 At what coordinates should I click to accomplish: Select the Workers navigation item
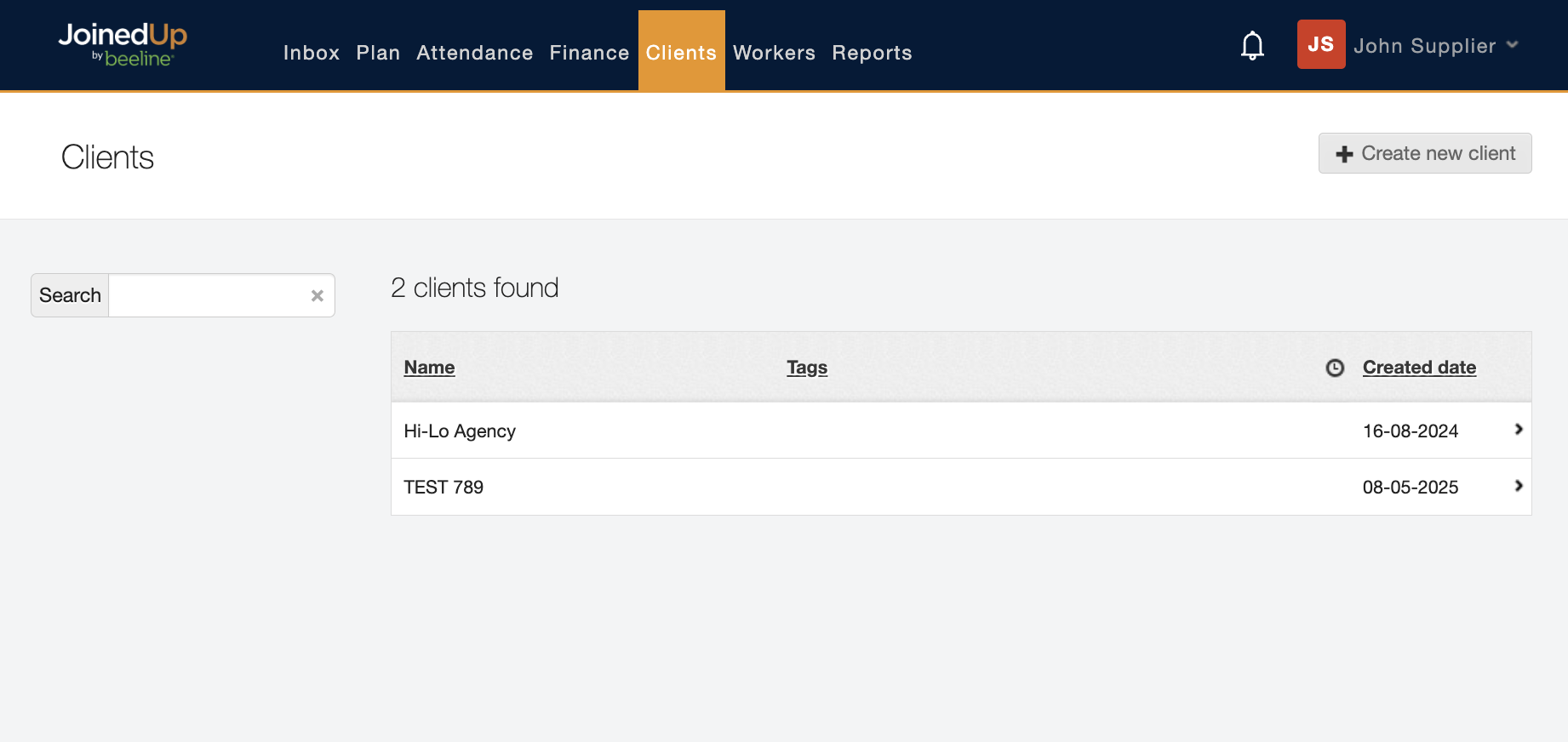tap(774, 53)
